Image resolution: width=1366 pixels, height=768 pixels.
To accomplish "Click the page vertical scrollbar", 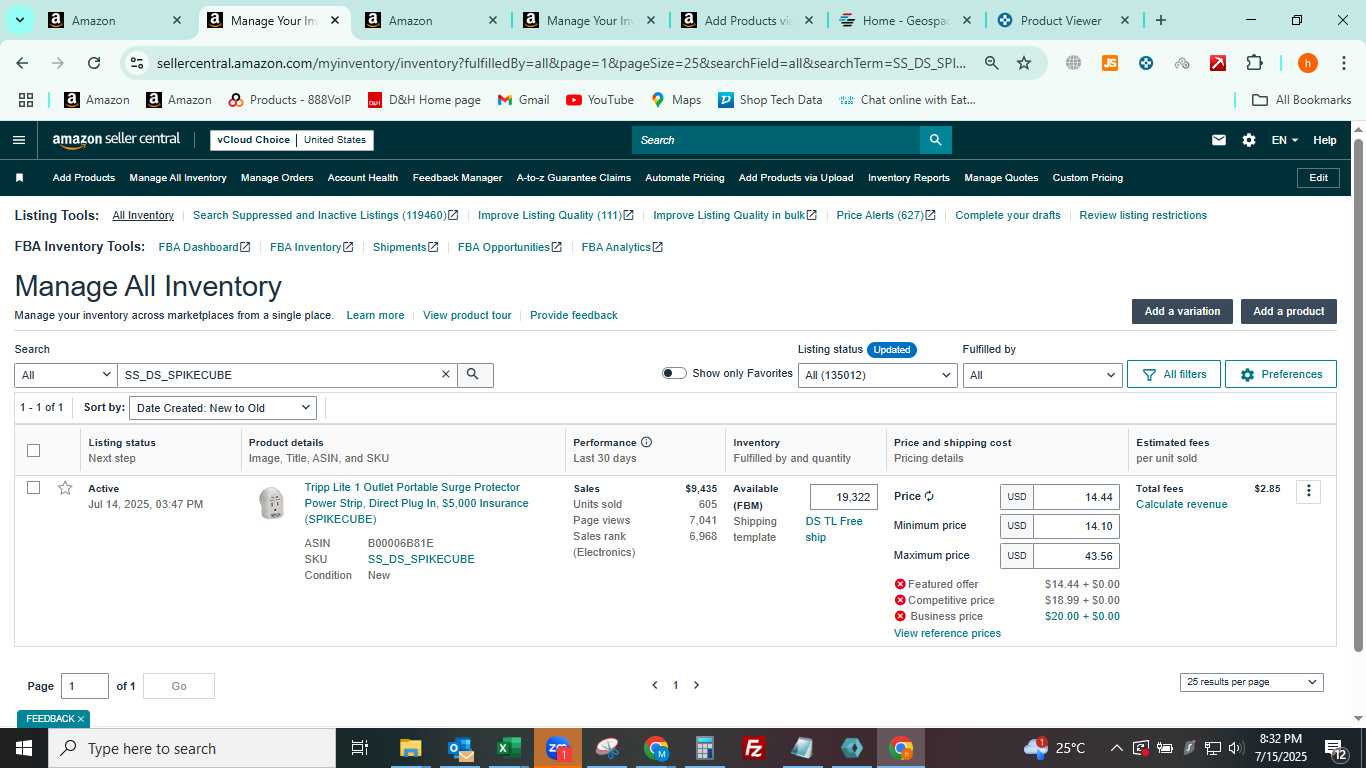I will click(1358, 394).
